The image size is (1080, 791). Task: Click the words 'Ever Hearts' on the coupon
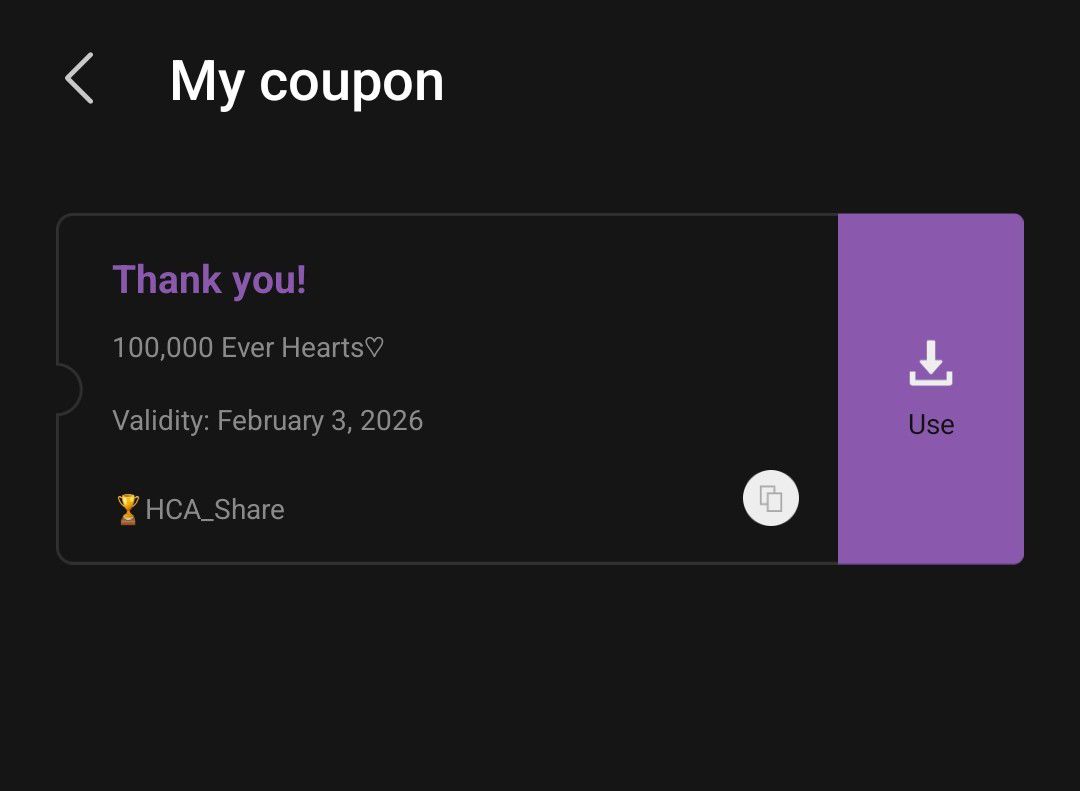[x=292, y=348]
